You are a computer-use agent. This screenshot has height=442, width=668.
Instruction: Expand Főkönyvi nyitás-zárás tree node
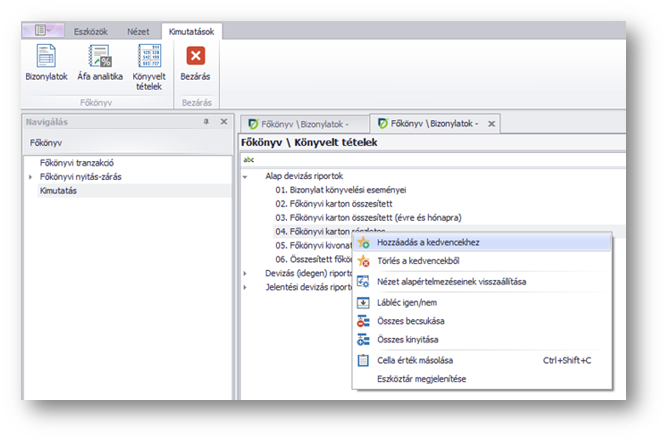tap(30, 176)
